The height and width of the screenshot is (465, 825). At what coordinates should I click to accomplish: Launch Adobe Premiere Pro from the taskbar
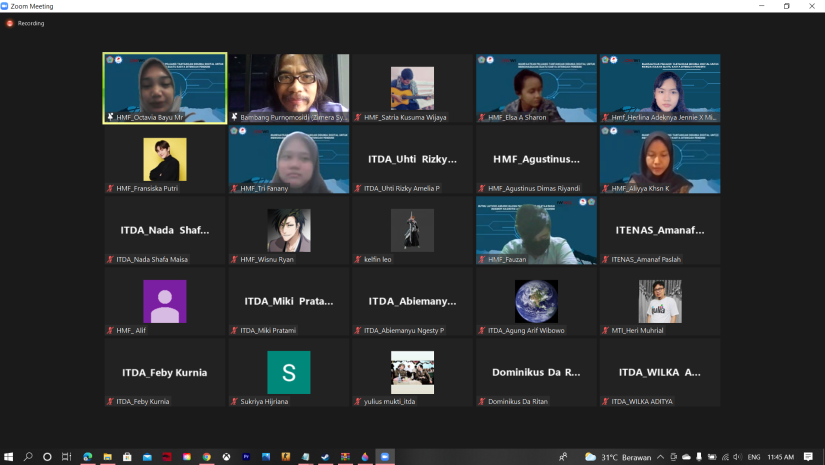(x=246, y=456)
